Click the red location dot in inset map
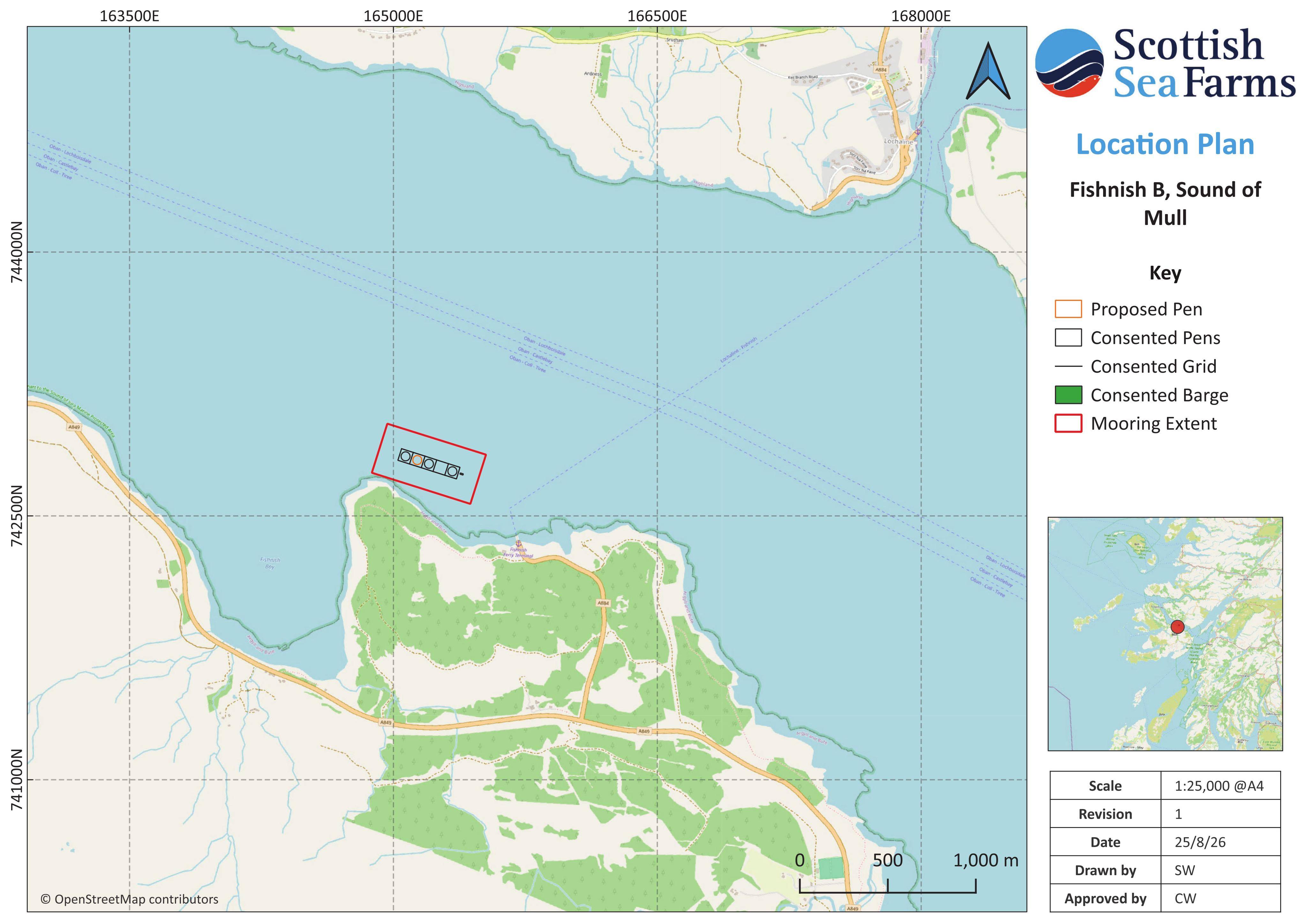This screenshot has width=1307, height=924. (x=1178, y=627)
